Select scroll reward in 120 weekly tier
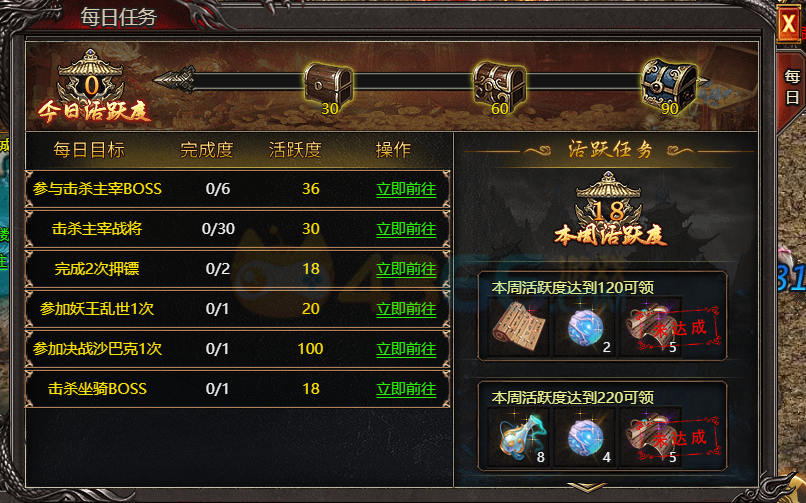This screenshot has height=503, width=806. [x=518, y=328]
